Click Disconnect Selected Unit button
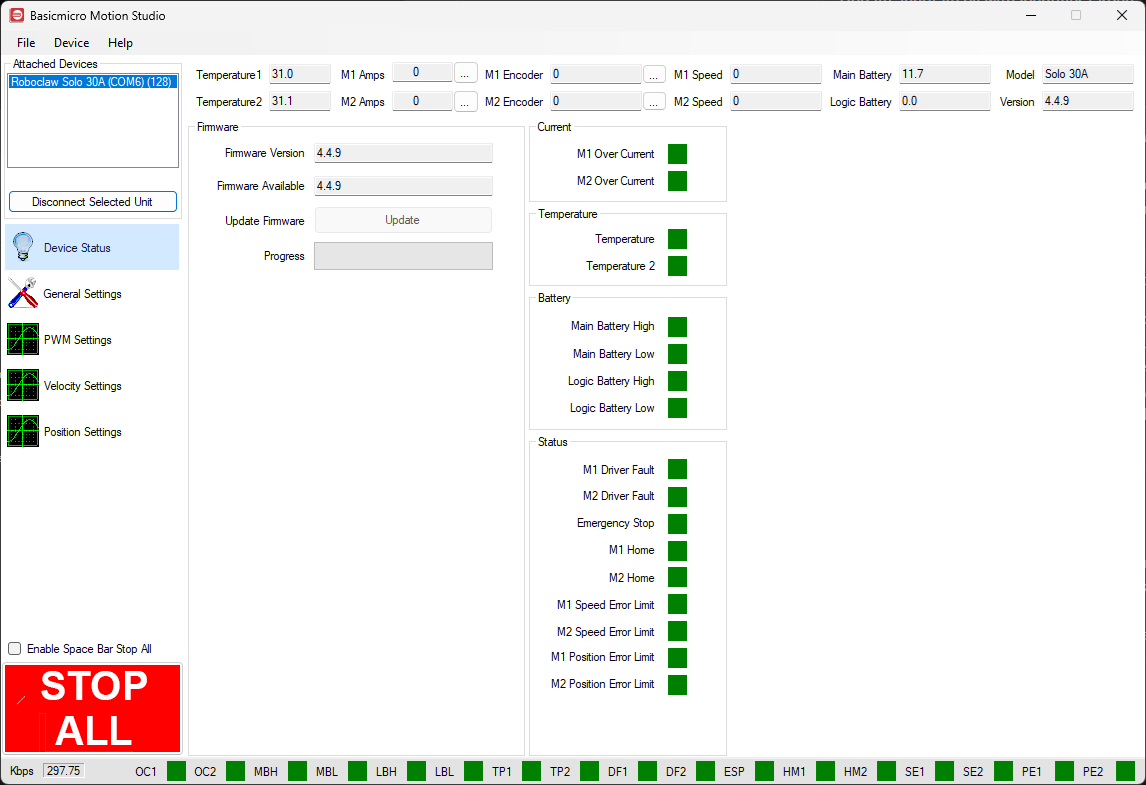Viewport: 1146px width, 785px height. pos(93,202)
